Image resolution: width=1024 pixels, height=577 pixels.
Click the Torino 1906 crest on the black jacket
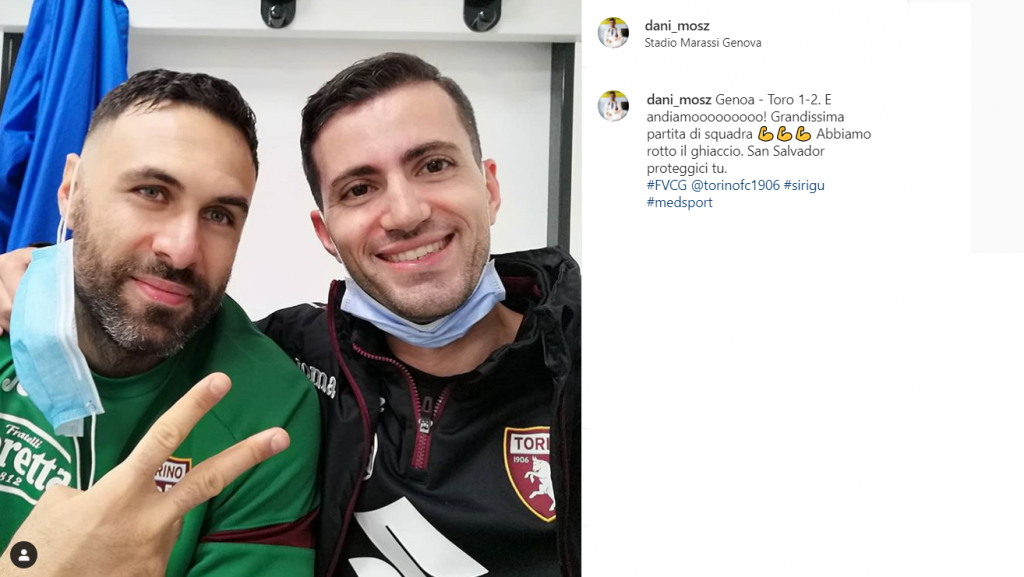click(530, 473)
